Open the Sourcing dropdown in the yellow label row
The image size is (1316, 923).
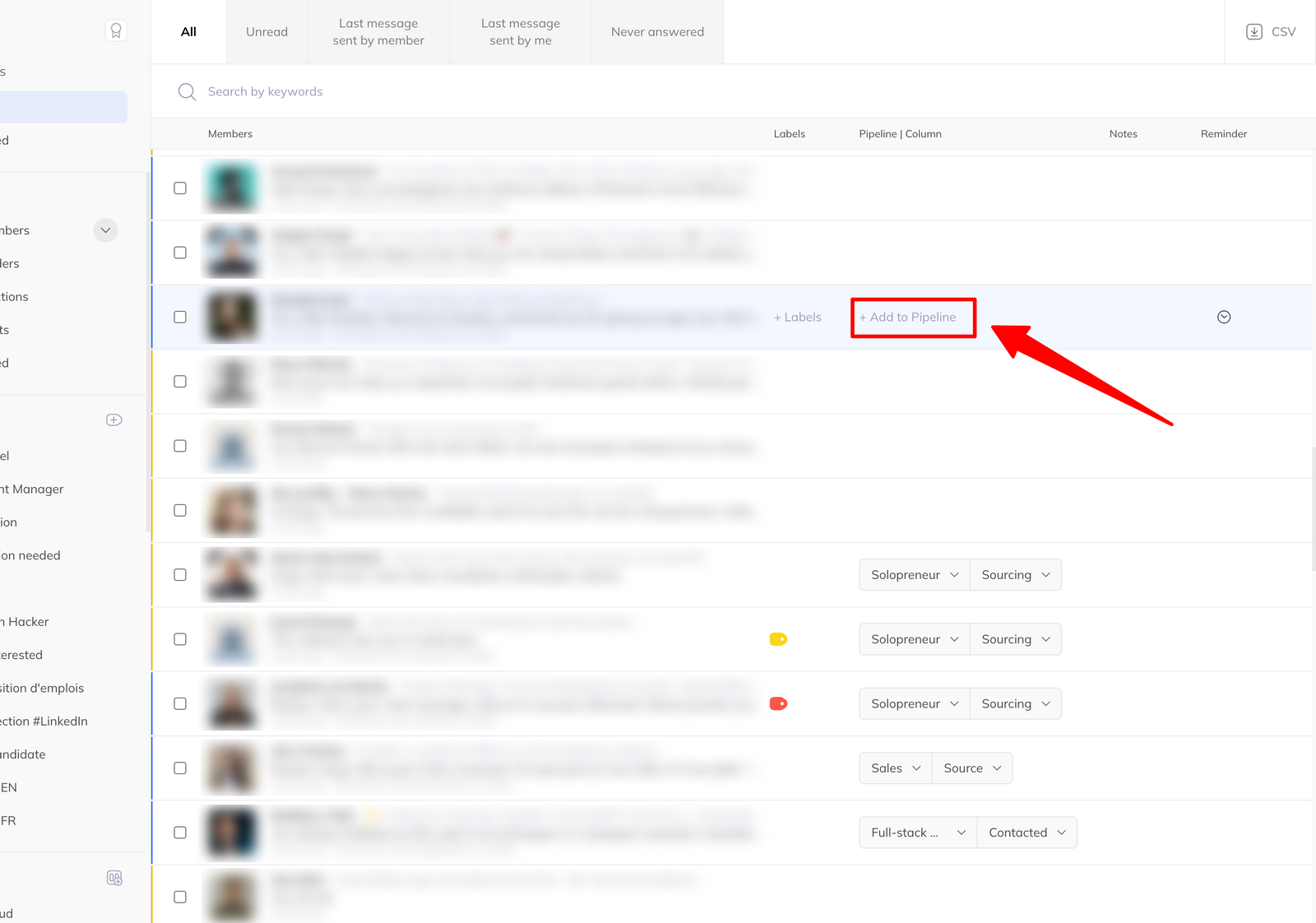pyautogui.click(x=1016, y=639)
